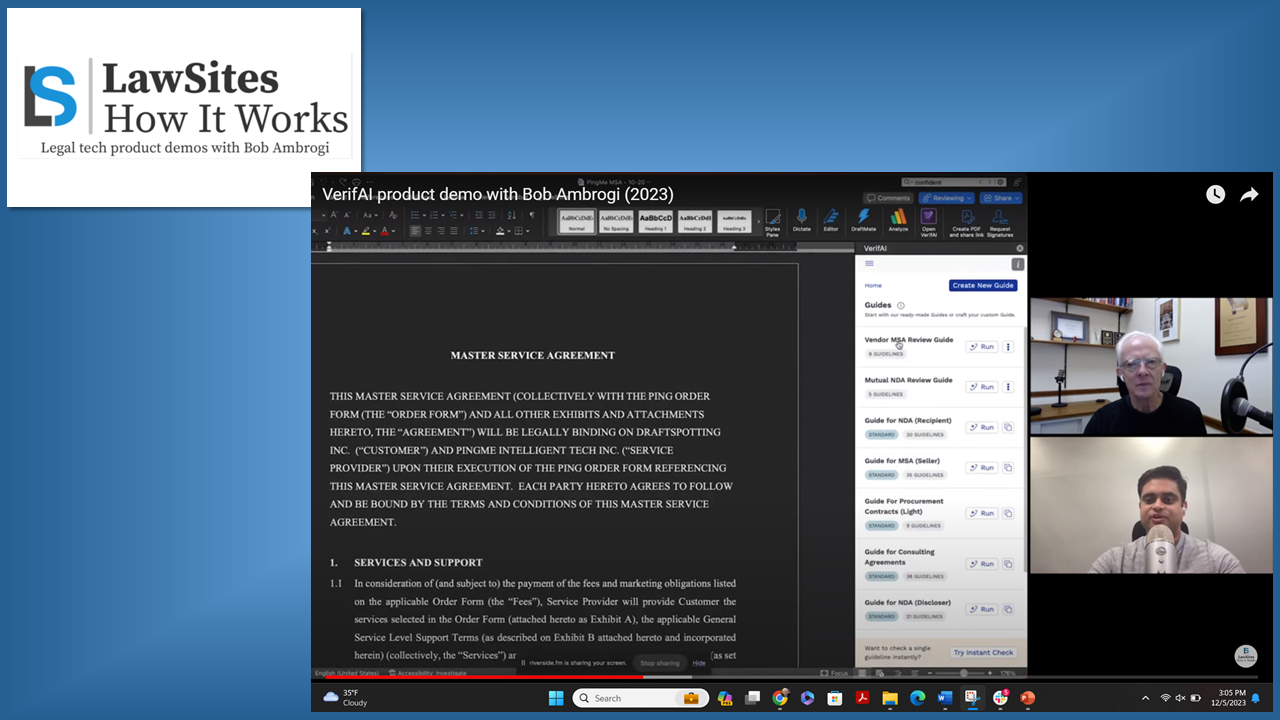Click the DraftMate ribbon icon
1280x720 pixels.
pyautogui.click(x=863, y=219)
